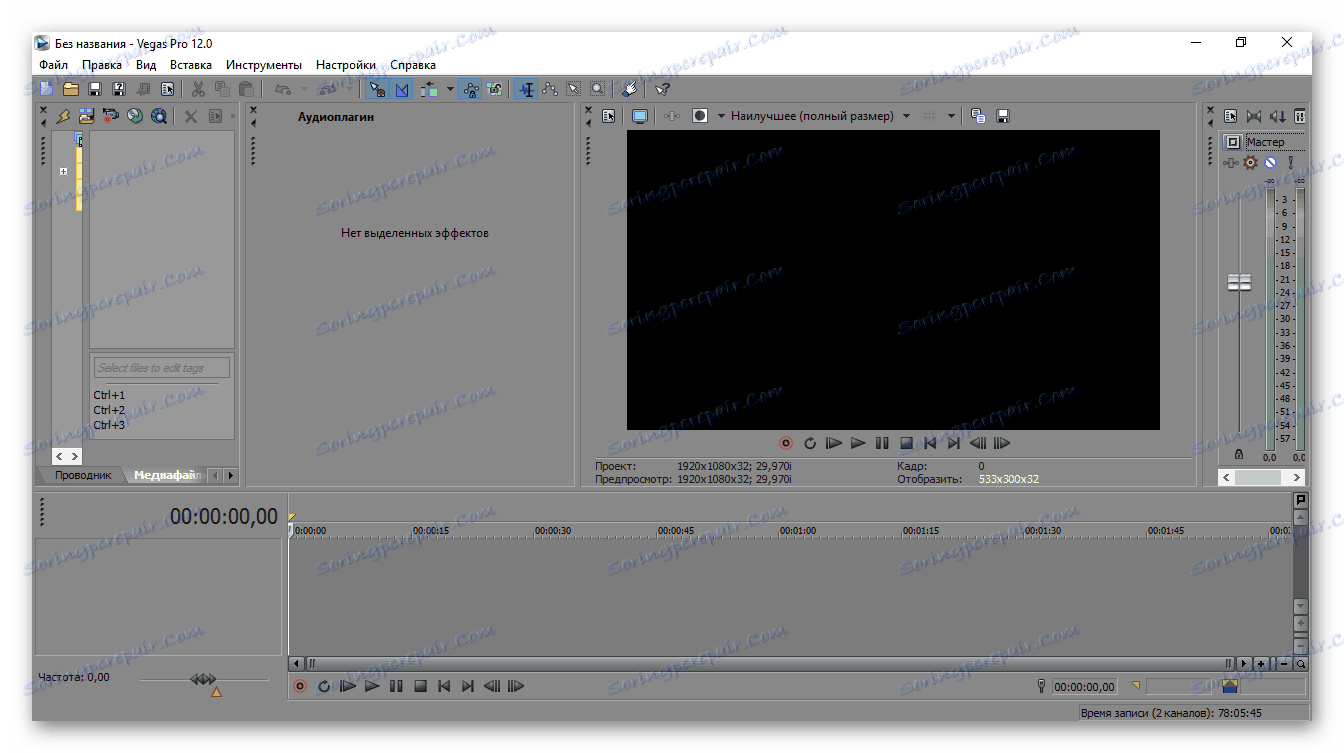Open the overlay grid dropdown in preview
Image resolution: width=1344 pixels, height=753 pixels.
[x=951, y=115]
